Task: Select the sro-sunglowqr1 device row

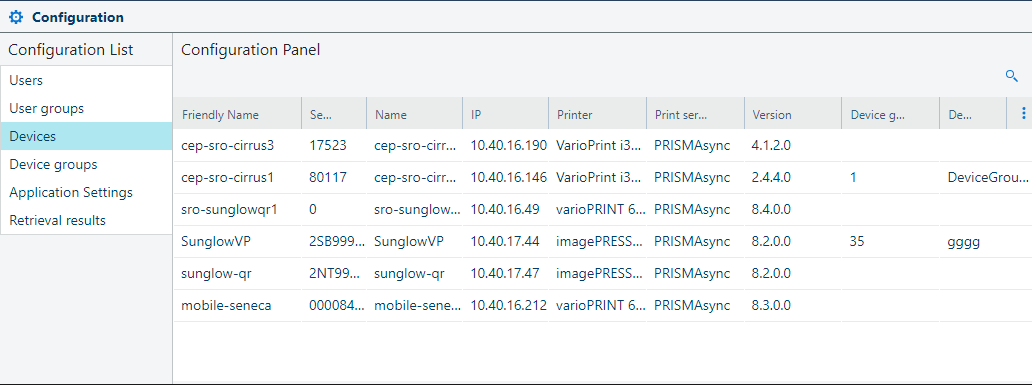Action: pyautogui.click(x=602, y=209)
